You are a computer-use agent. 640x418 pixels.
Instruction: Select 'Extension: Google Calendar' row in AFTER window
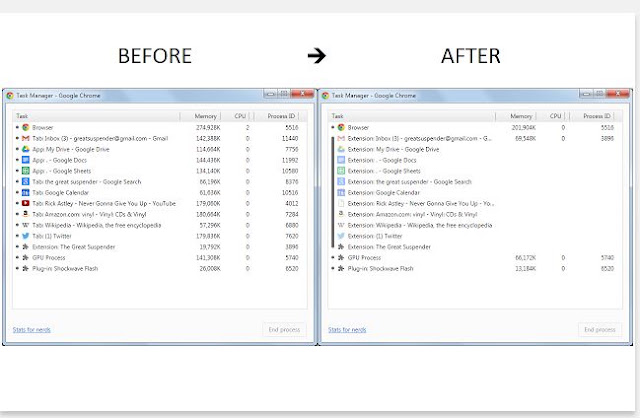click(475, 192)
